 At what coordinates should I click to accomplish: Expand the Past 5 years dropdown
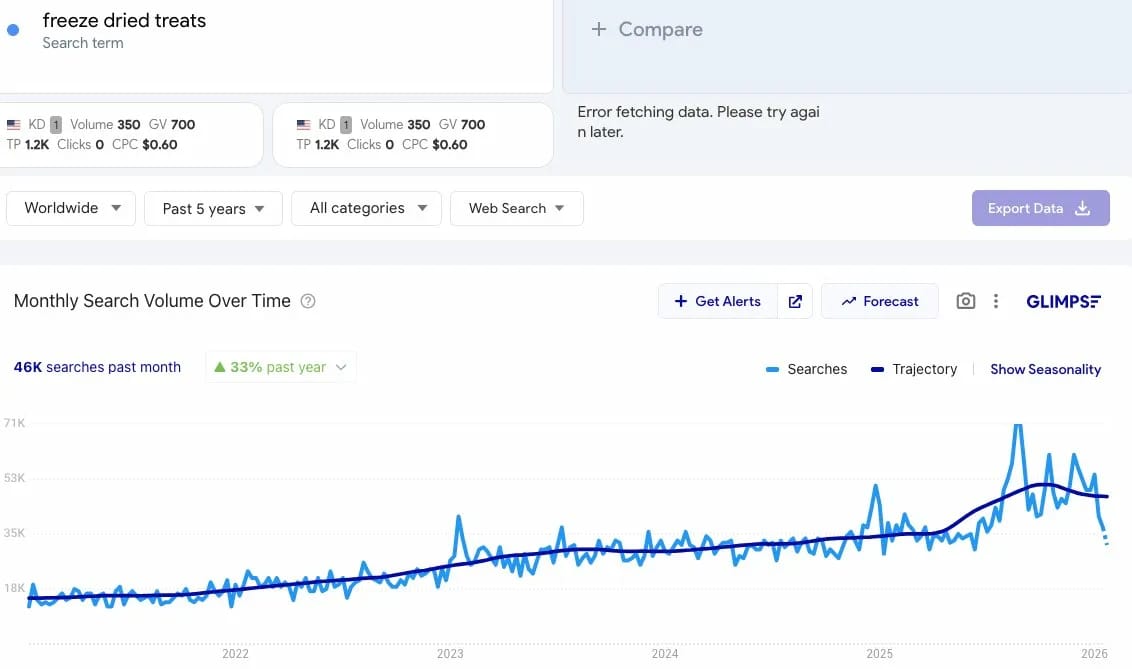click(213, 208)
